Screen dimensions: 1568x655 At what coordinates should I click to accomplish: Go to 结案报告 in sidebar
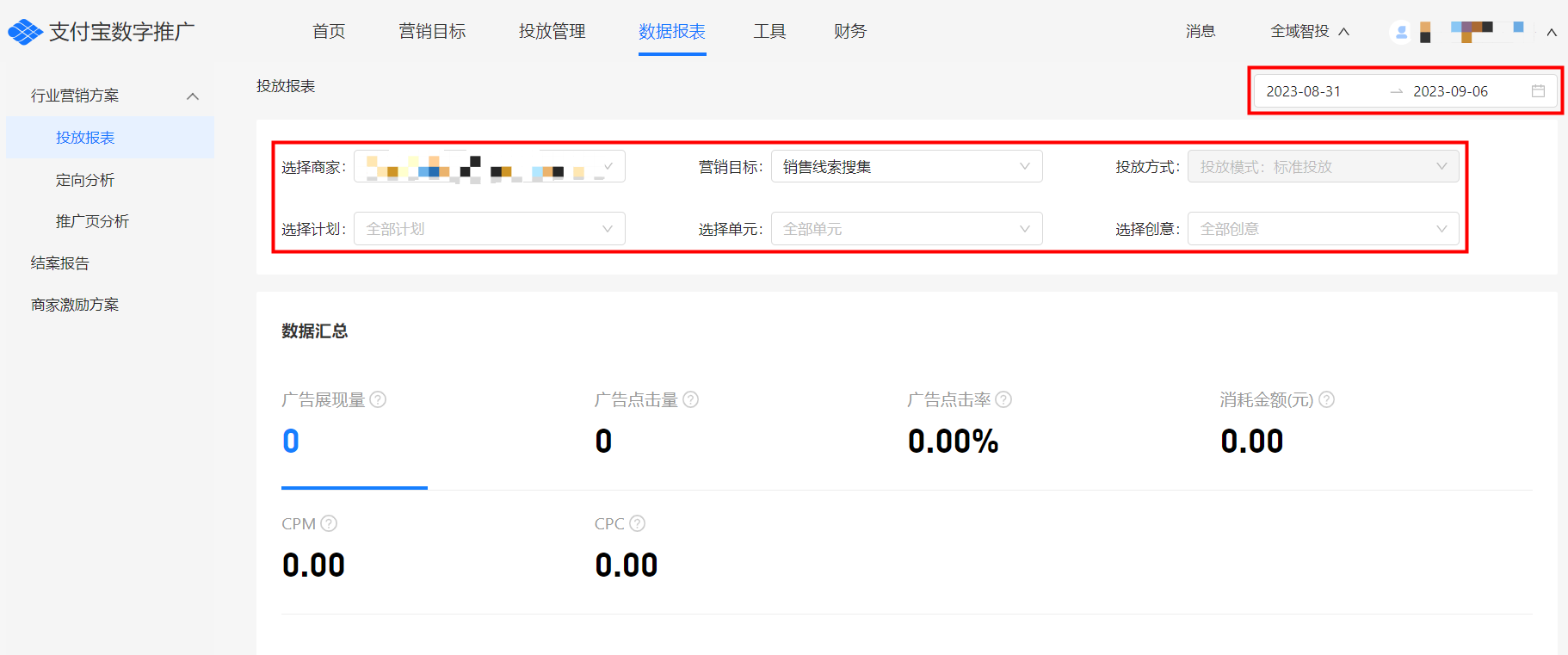point(60,263)
